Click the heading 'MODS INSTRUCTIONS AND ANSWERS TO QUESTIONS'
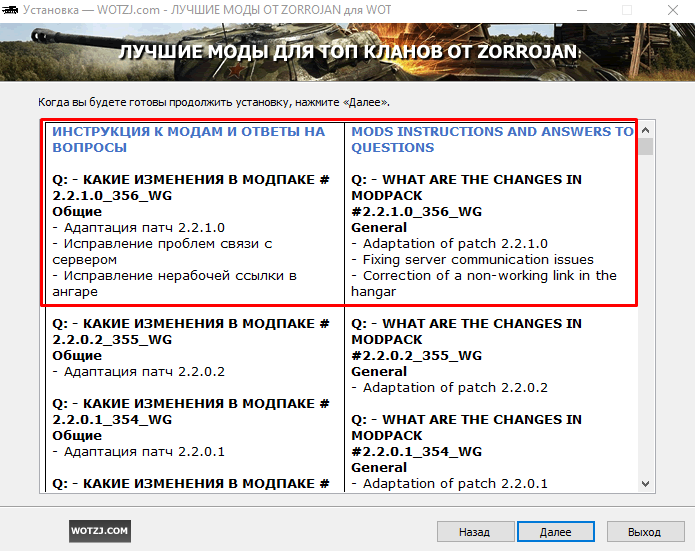695x551 pixels. pyautogui.click(x=492, y=139)
